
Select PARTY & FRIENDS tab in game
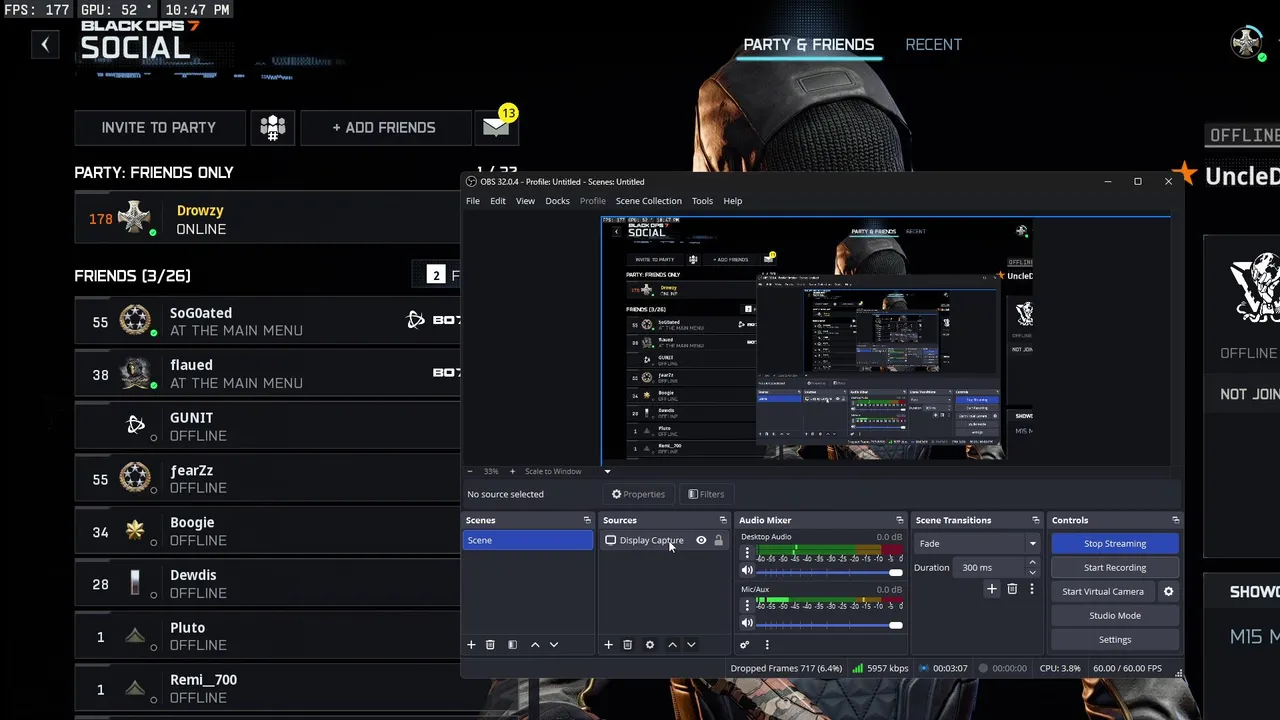tap(809, 44)
